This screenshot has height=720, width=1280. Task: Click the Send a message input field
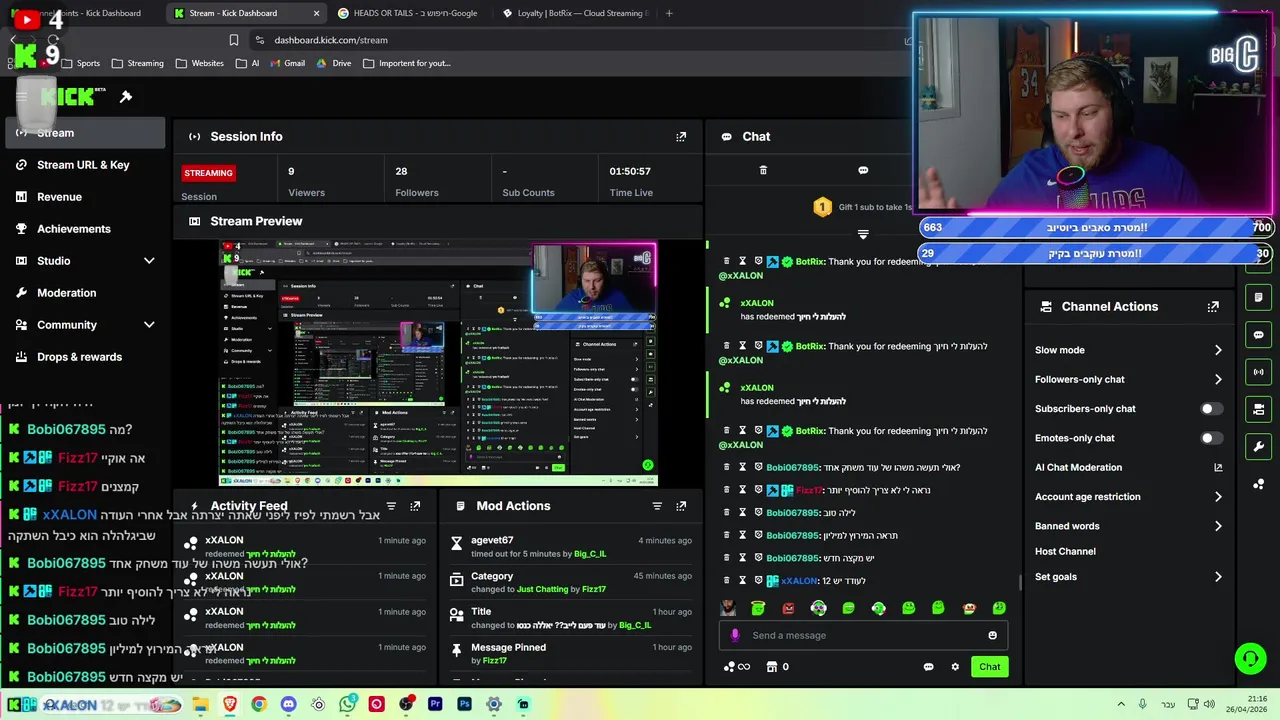coord(863,635)
